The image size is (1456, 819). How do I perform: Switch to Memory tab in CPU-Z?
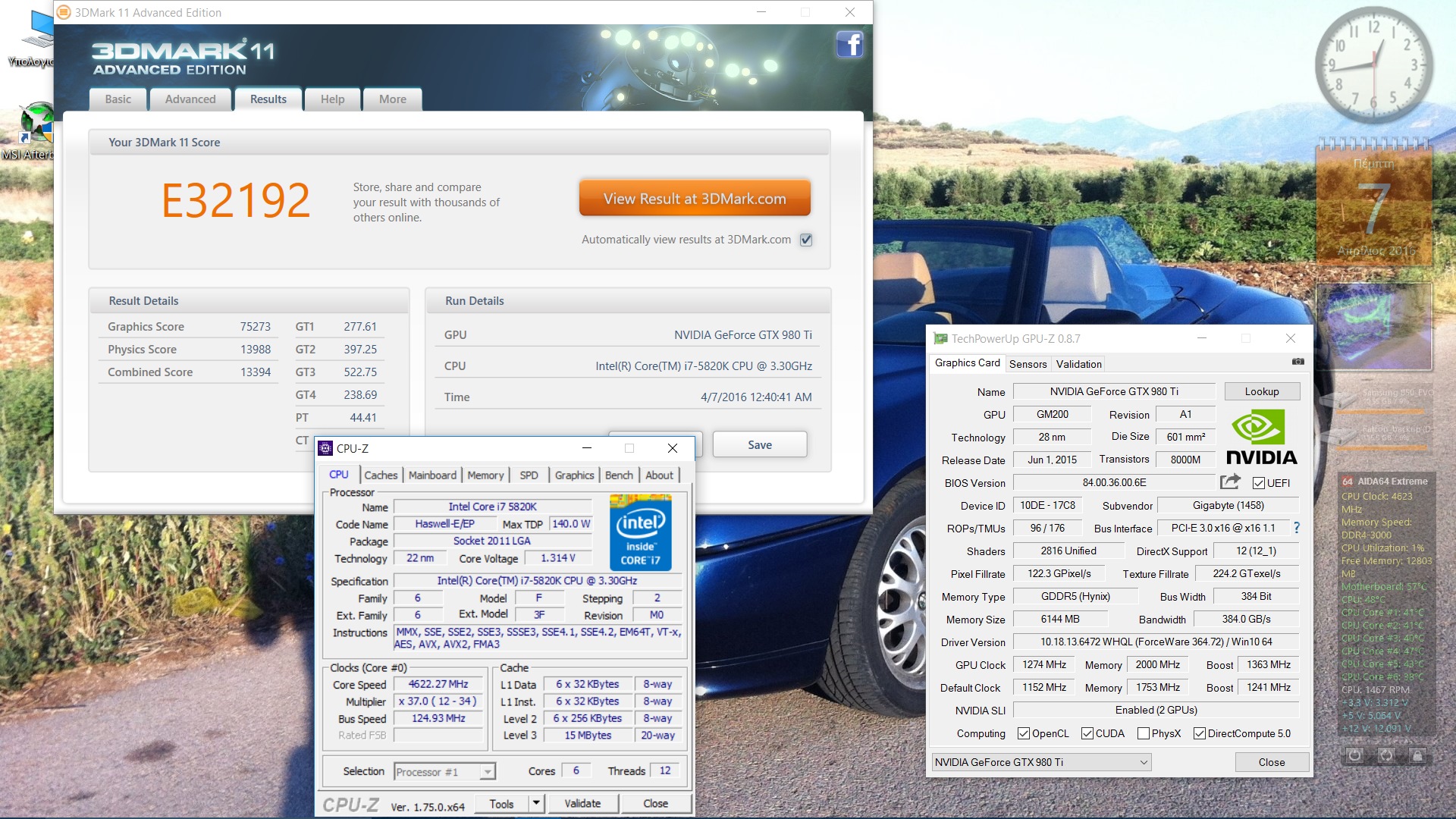click(x=485, y=475)
